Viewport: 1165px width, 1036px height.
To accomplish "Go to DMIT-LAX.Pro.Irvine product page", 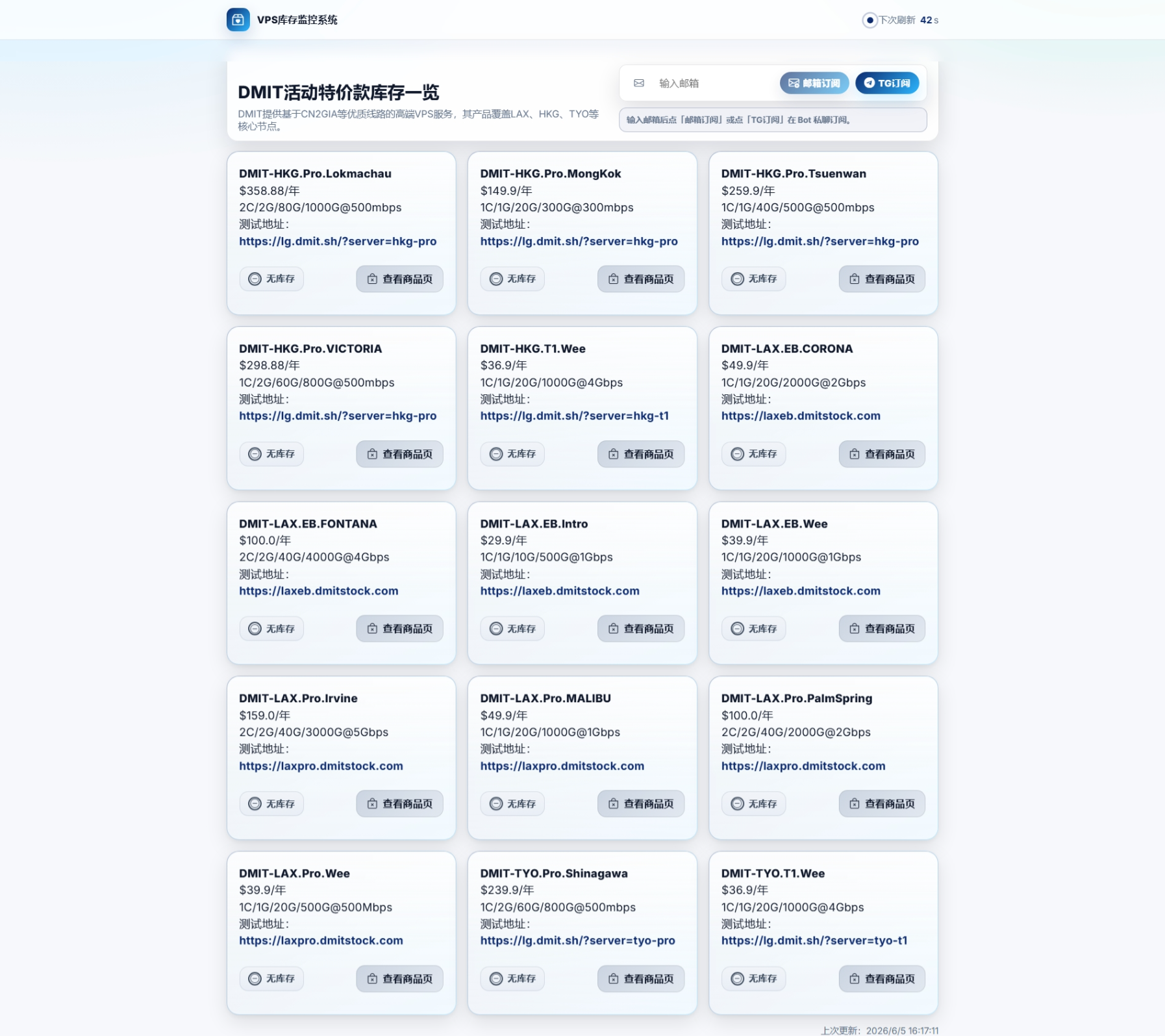I will 399,803.
